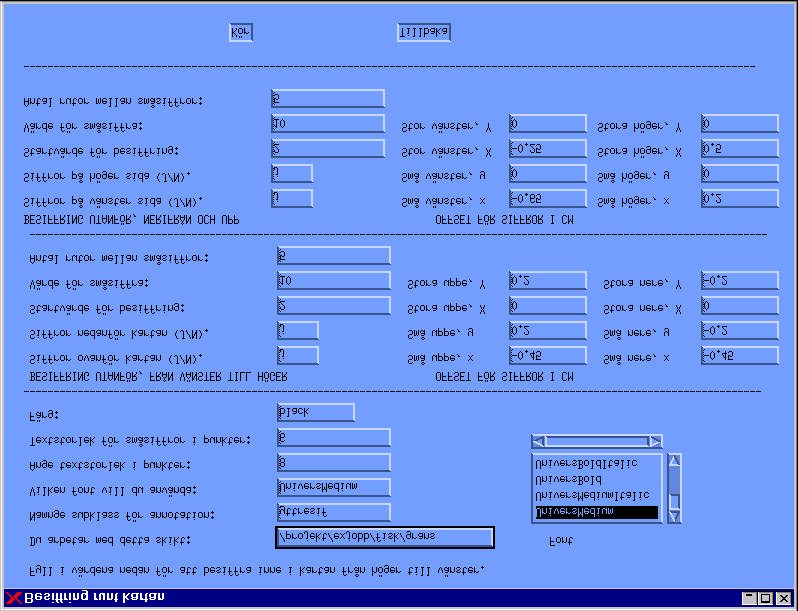Image resolution: width=798 pixels, height=611 pixels.
Task: Select UniversBold in the Font list
Action: 568,479
